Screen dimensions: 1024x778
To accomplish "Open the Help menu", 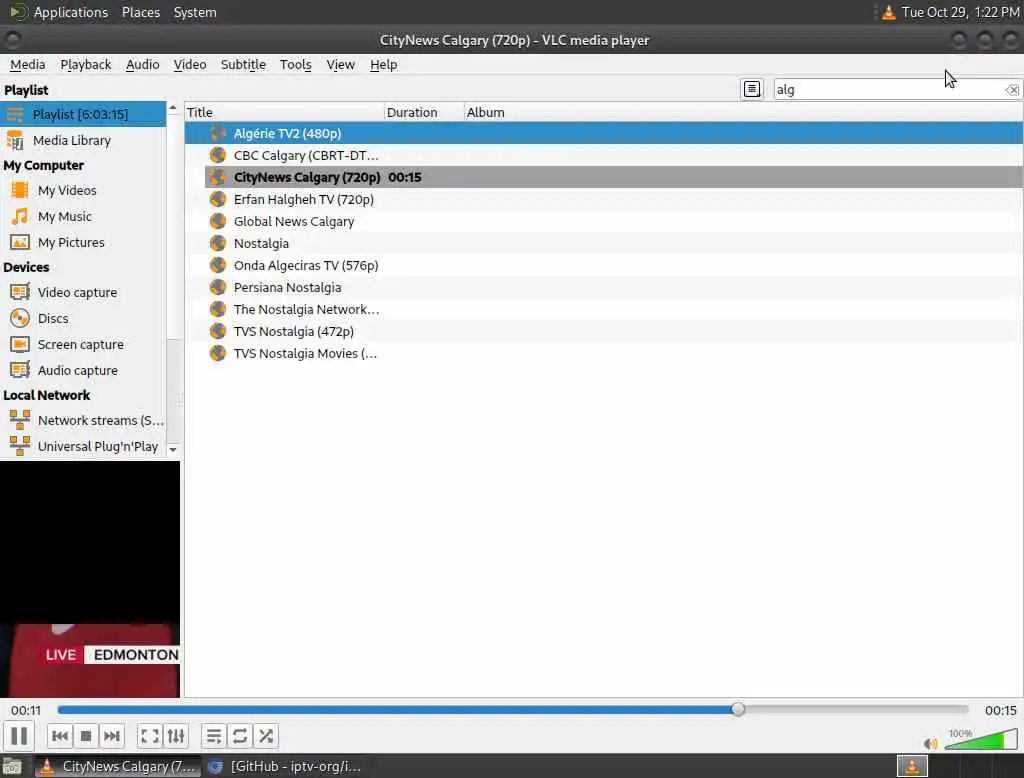I will pyautogui.click(x=383, y=65).
